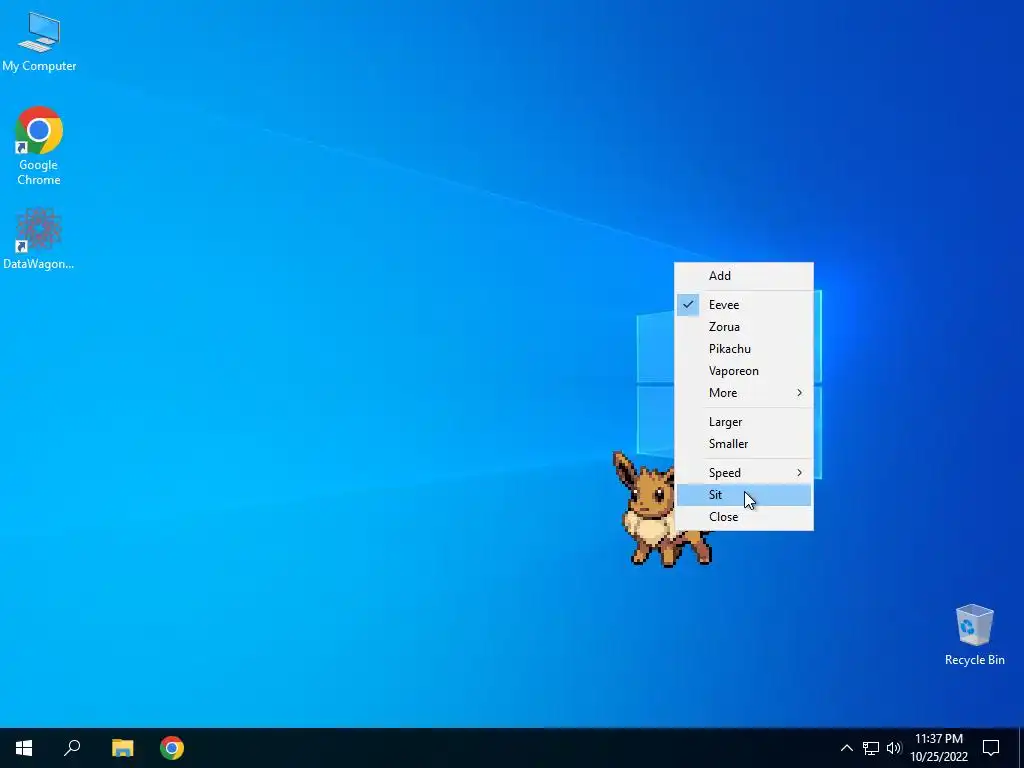Screen dimensions: 1024x768
Task: Switch pet to Vaporeon
Action: click(744, 371)
